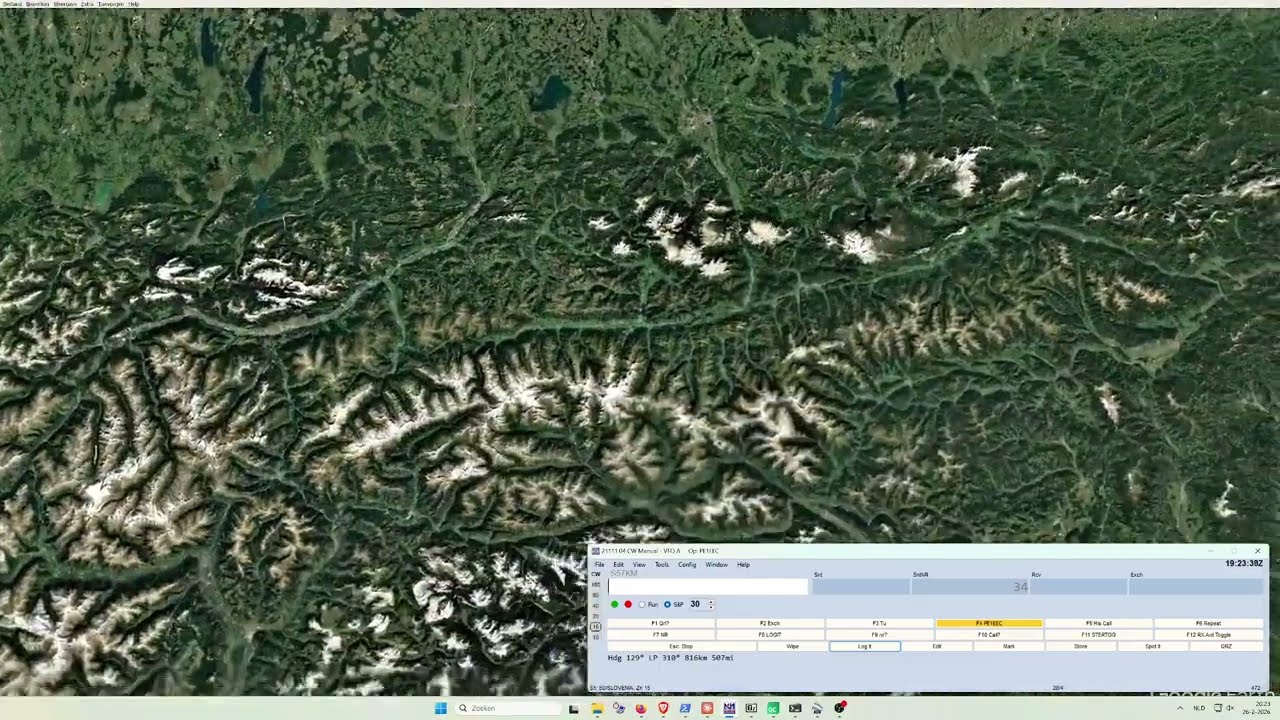1280x720 pixels.
Task: Click the F1 Qrl? button
Action: coord(661,623)
